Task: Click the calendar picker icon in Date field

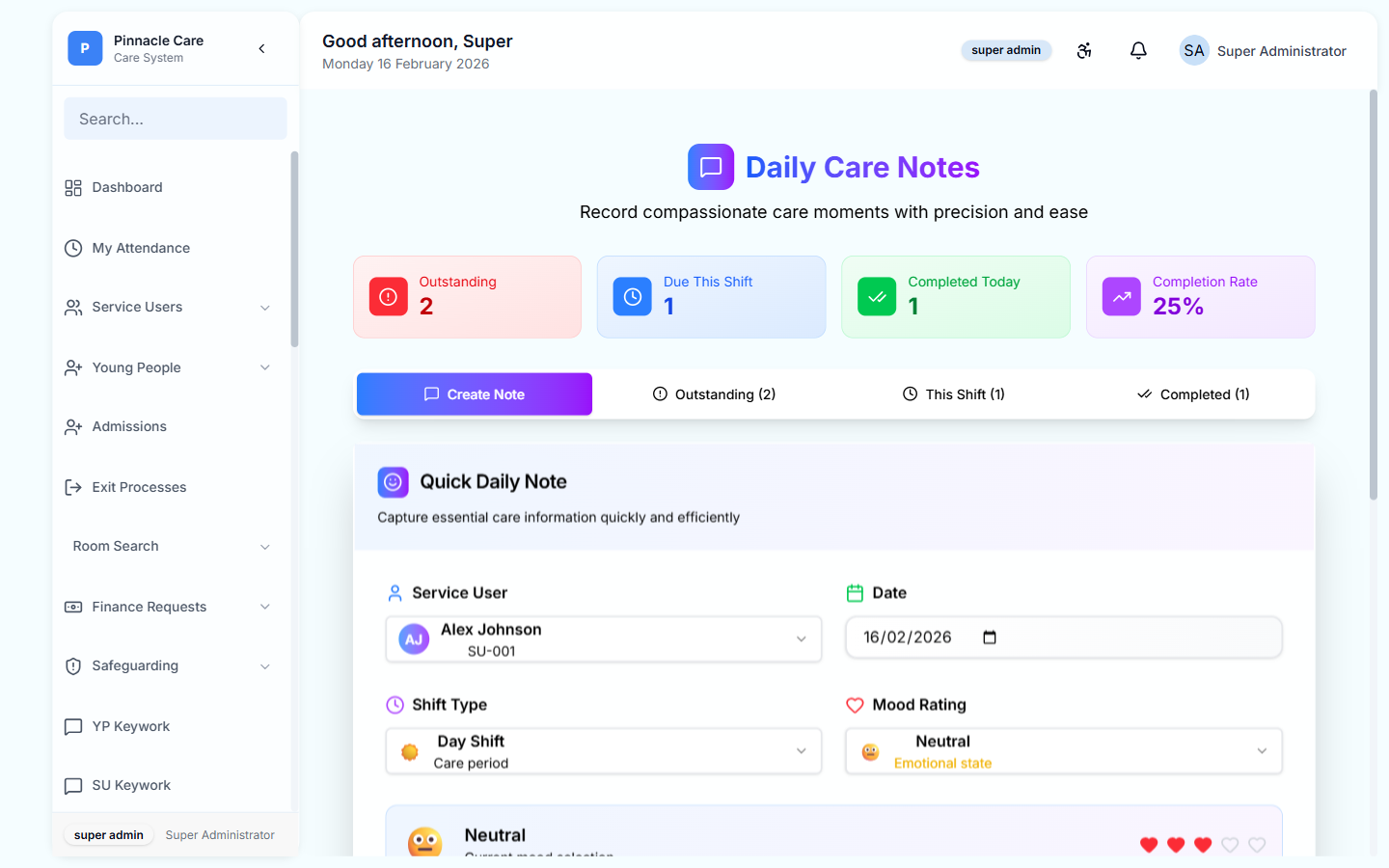Action: point(989,637)
